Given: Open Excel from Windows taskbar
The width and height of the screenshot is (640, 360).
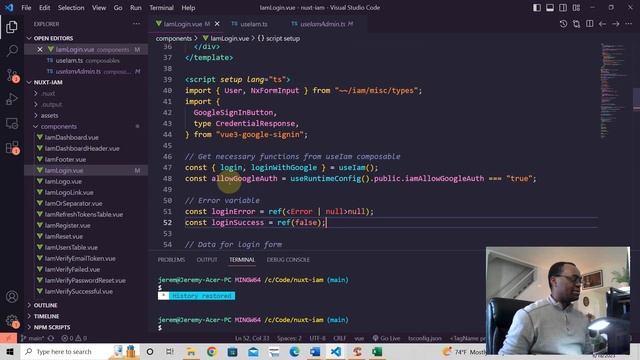Looking at the screenshot, I should click(378, 351).
